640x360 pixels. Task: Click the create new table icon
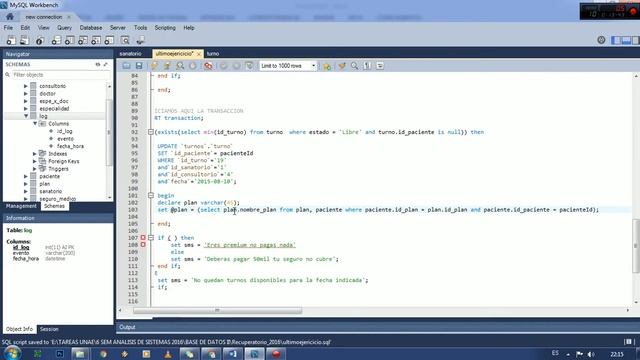coord(69,40)
